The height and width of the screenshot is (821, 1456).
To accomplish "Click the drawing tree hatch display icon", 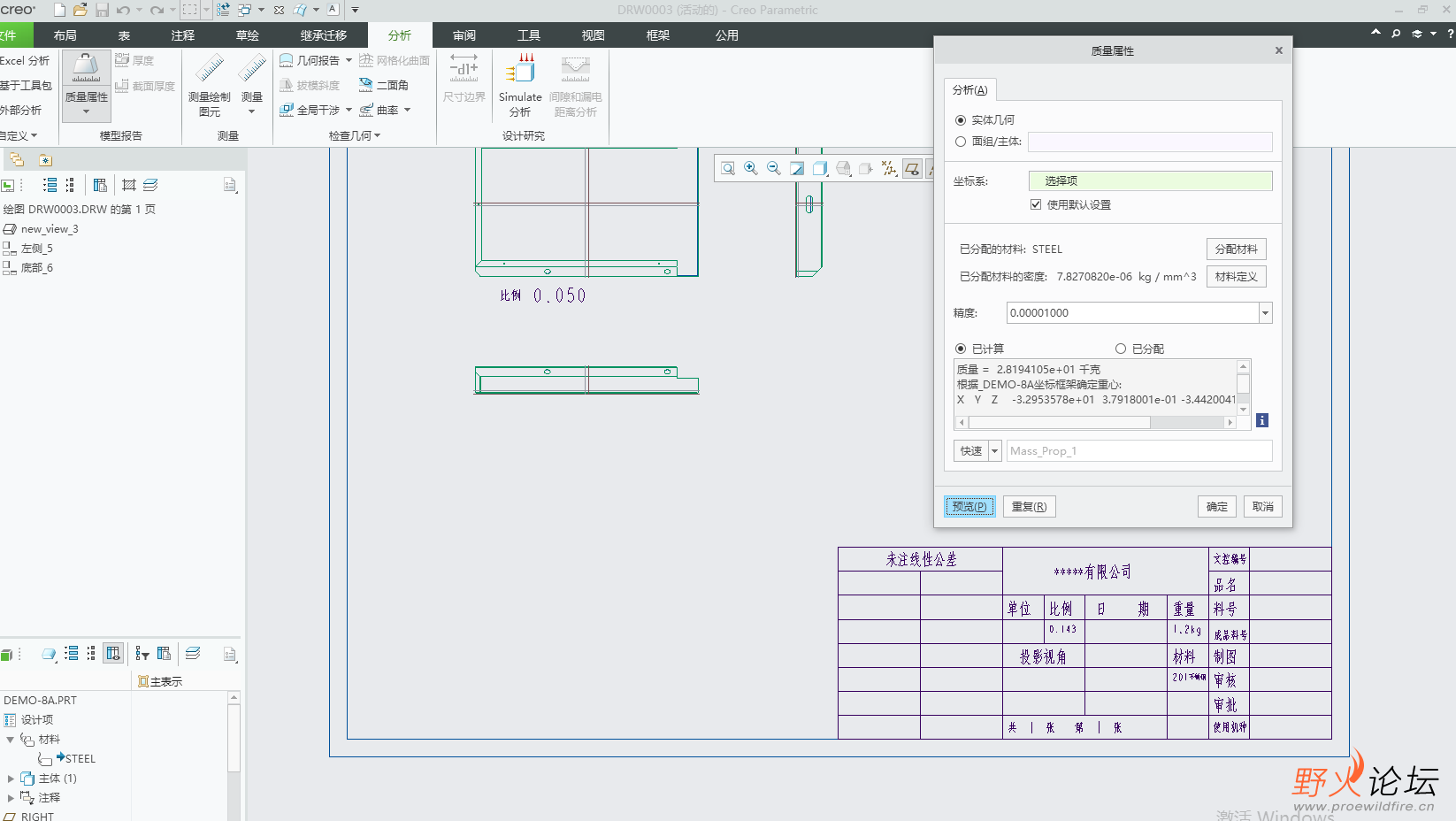I will click(129, 185).
